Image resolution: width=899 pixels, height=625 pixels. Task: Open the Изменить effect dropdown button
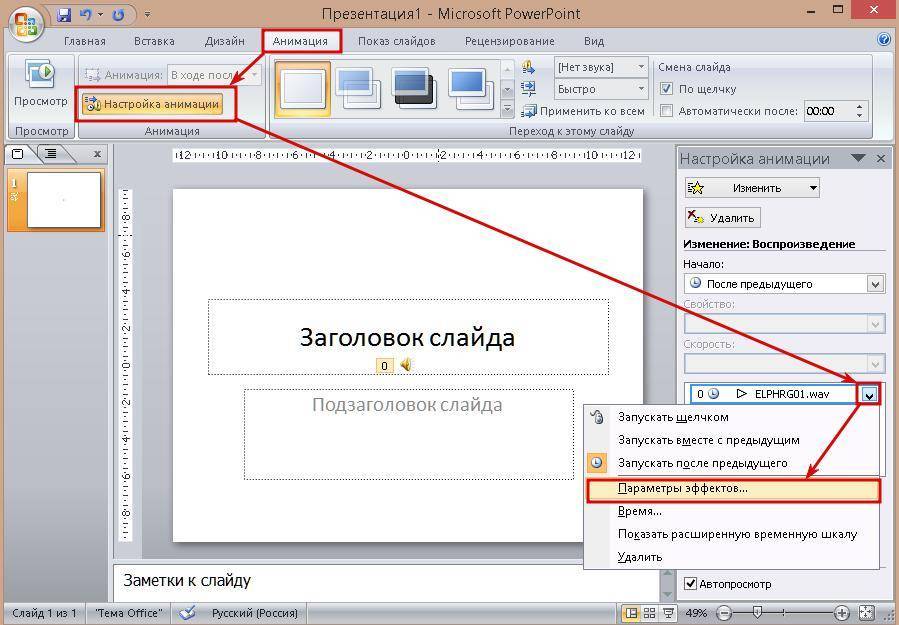(752, 188)
